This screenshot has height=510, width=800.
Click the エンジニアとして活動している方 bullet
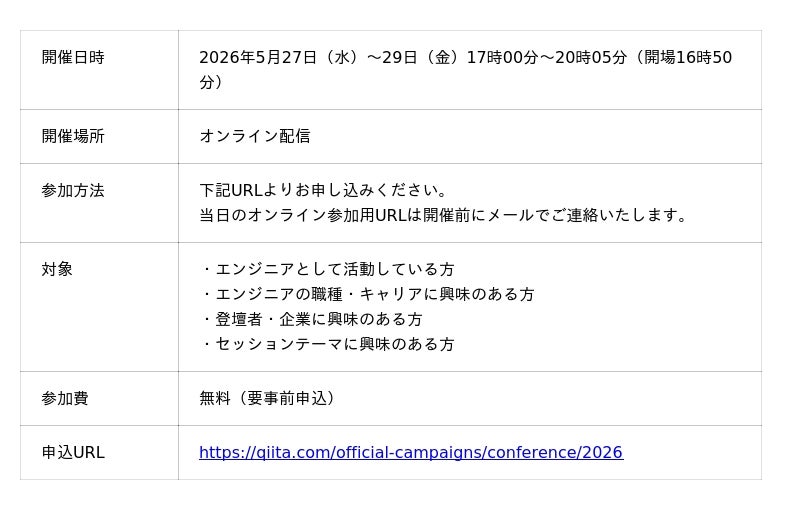[x=327, y=270]
